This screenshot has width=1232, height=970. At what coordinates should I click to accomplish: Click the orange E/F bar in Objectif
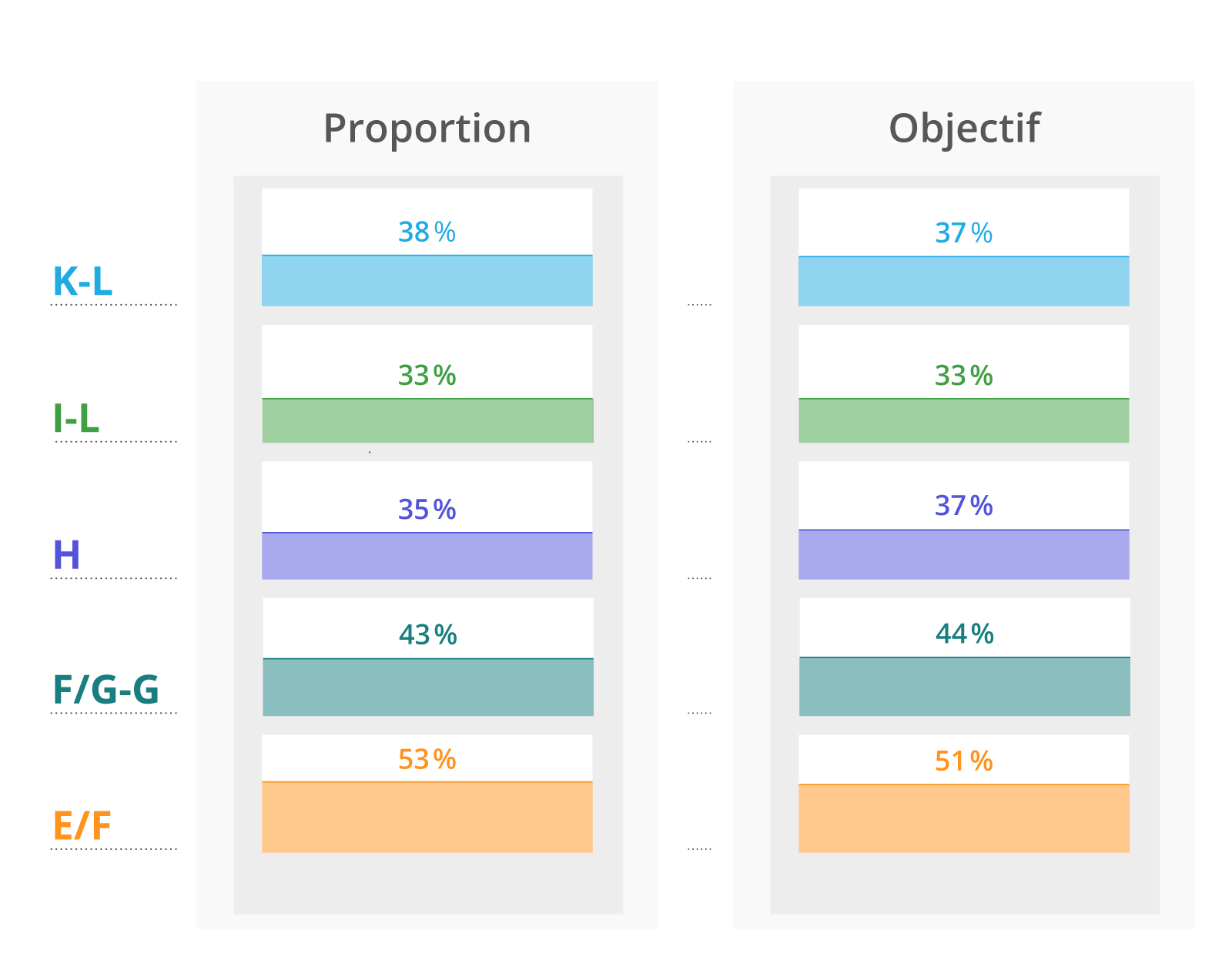963,818
